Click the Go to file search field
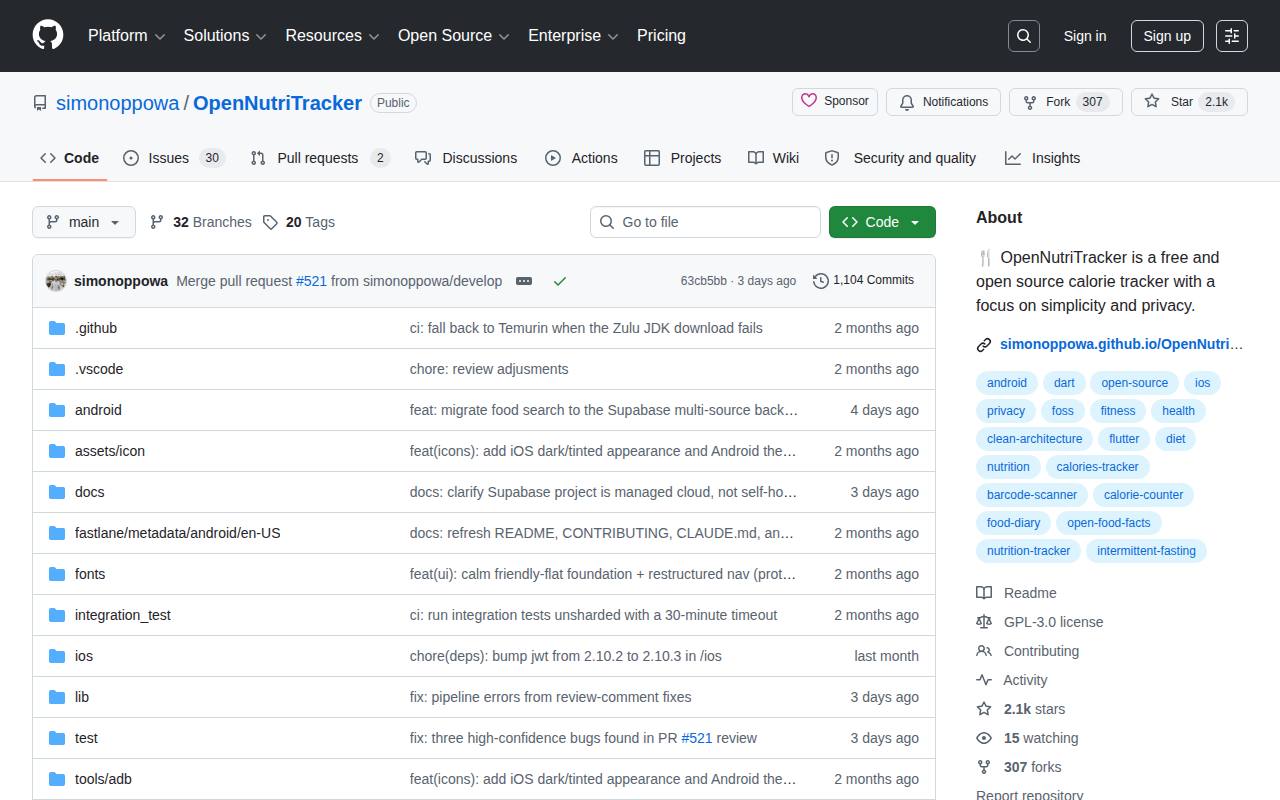 705,222
